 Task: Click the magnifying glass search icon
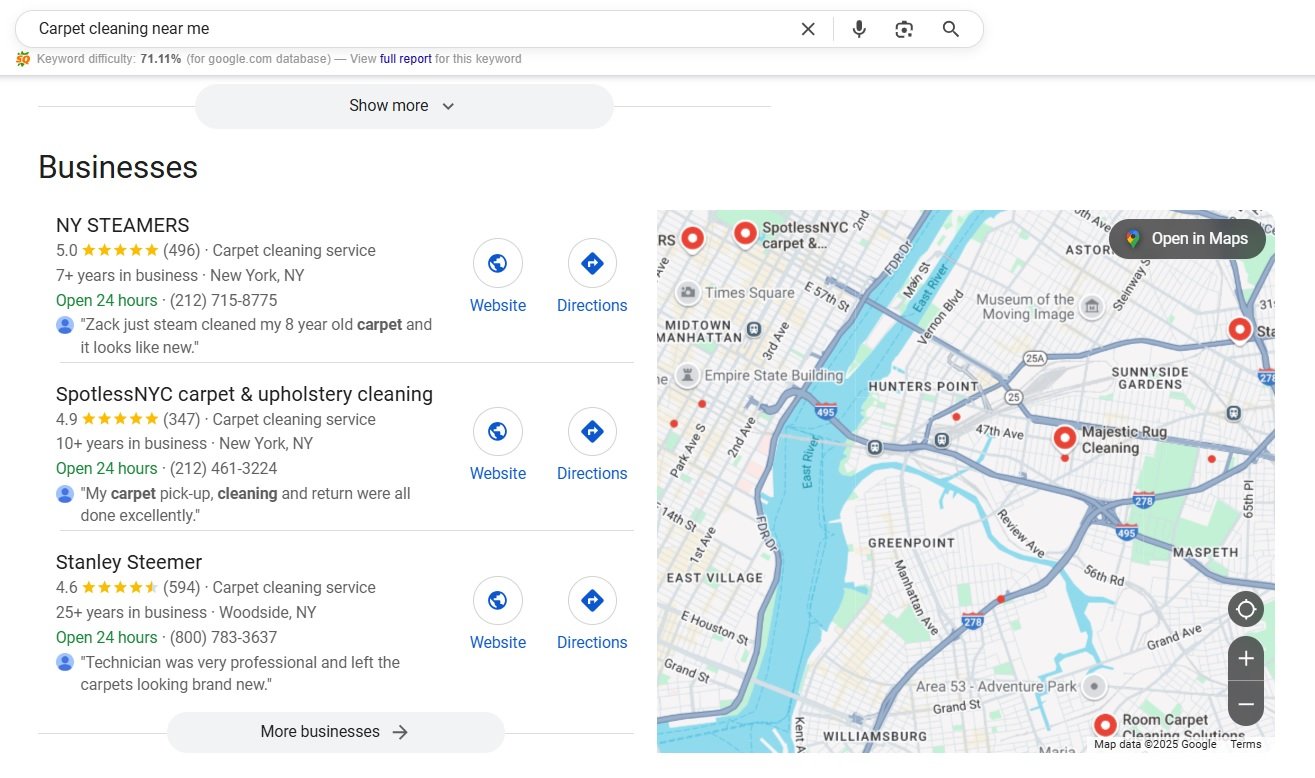coord(951,29)
